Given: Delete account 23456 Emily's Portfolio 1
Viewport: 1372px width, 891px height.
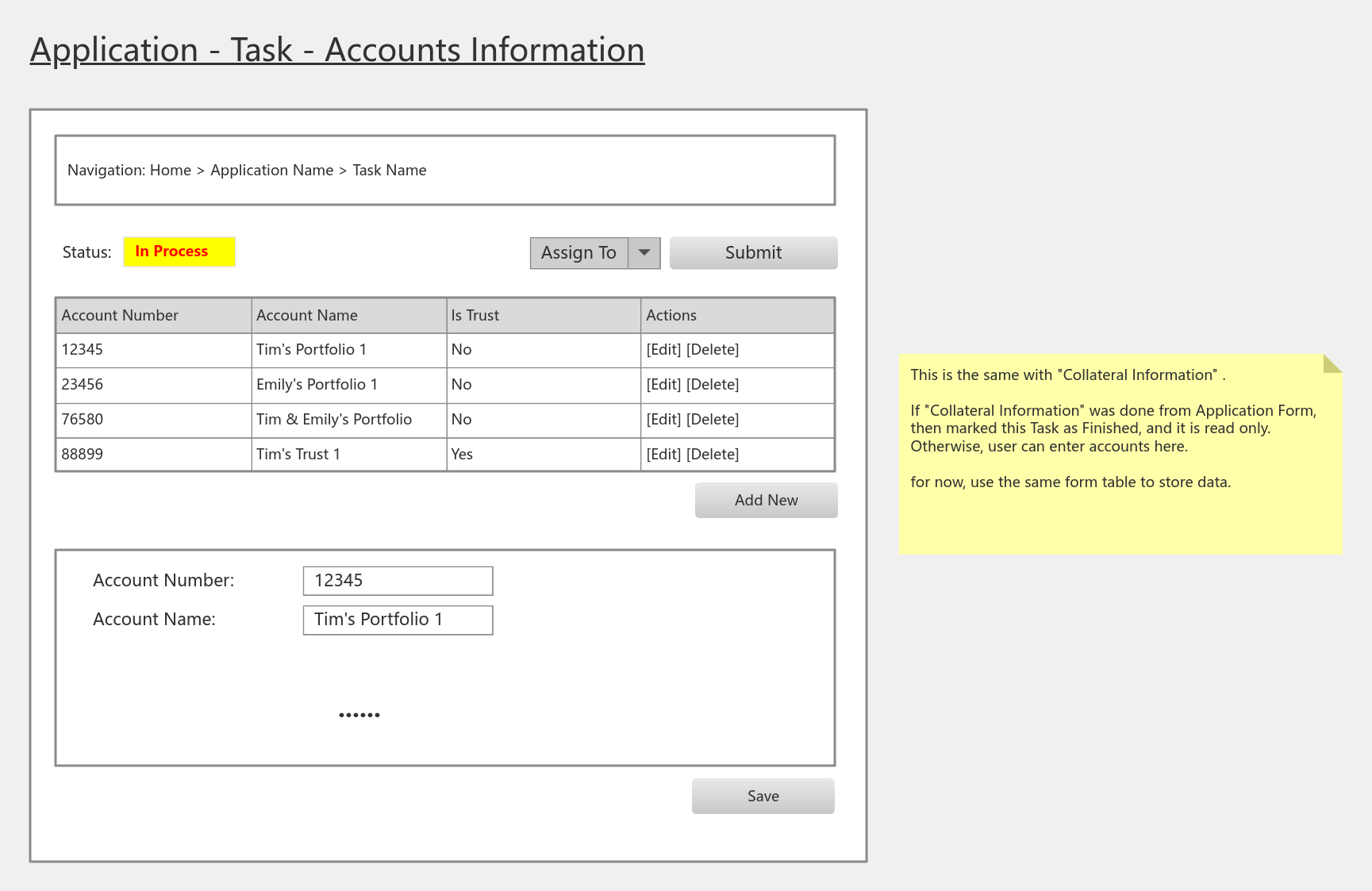Looking at the screenshot, I should coord(713,384).
